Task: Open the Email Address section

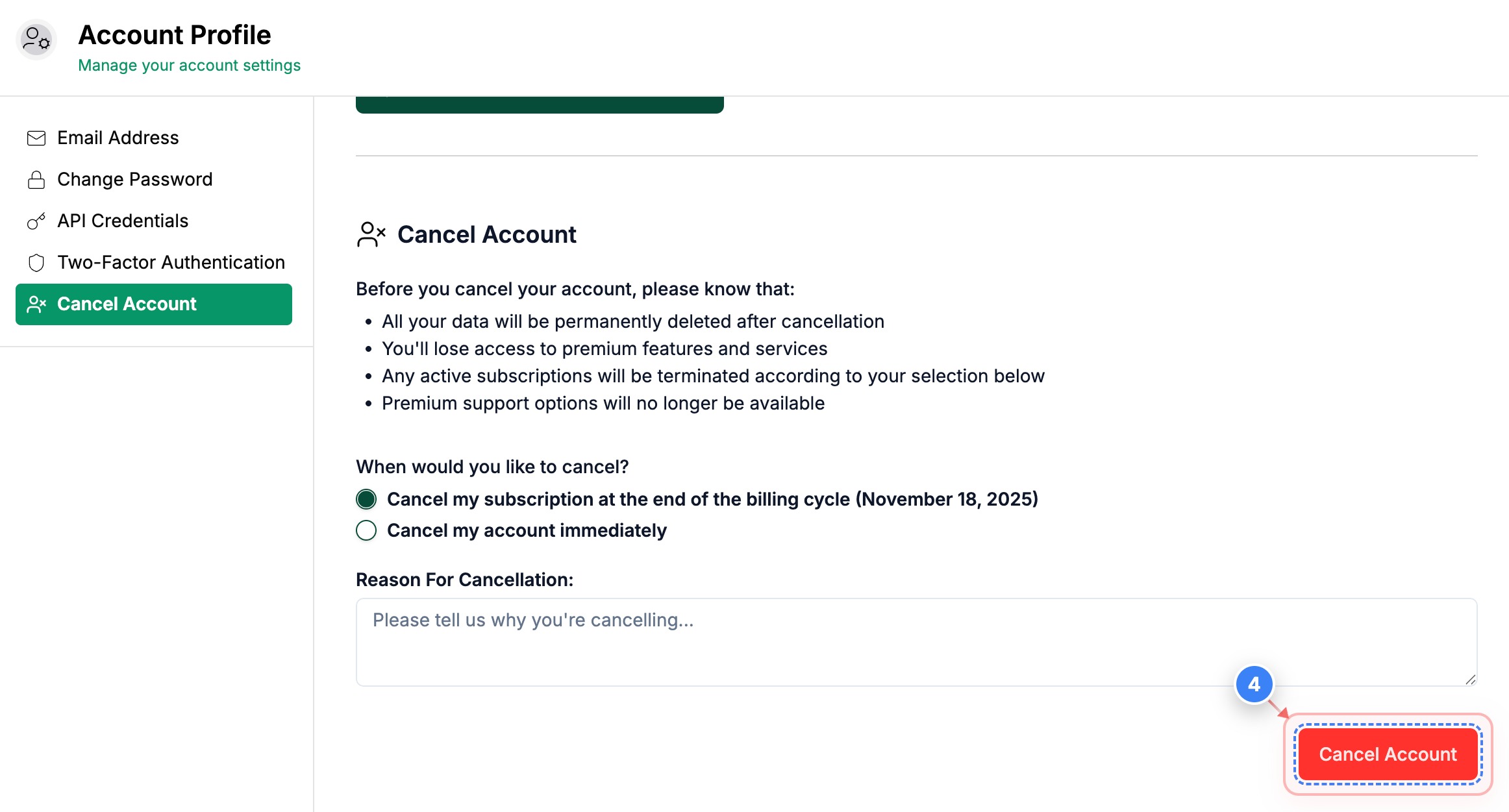Action: click(x=118, y=138)
